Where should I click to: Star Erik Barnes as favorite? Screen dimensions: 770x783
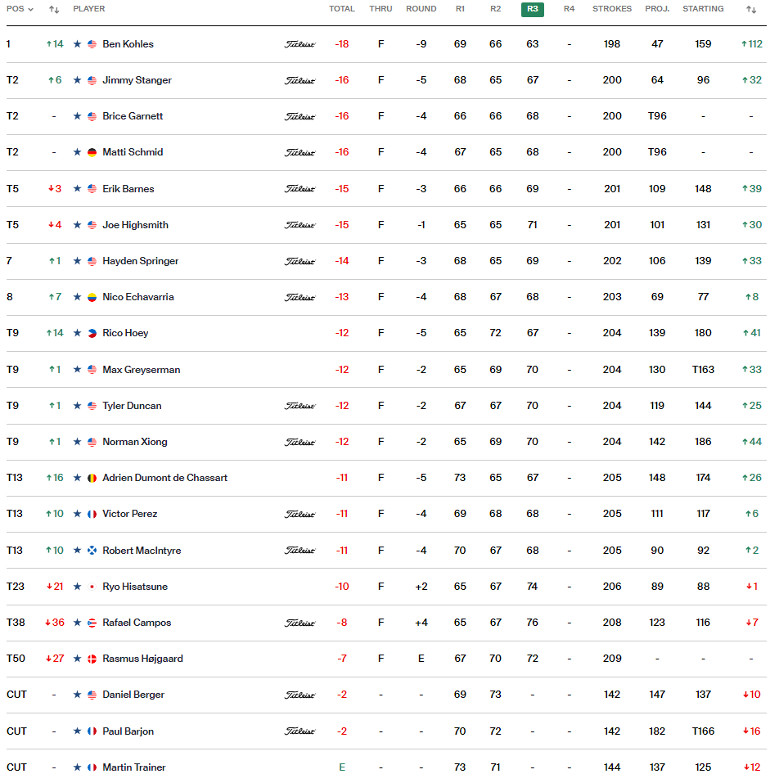click(77, 188)
